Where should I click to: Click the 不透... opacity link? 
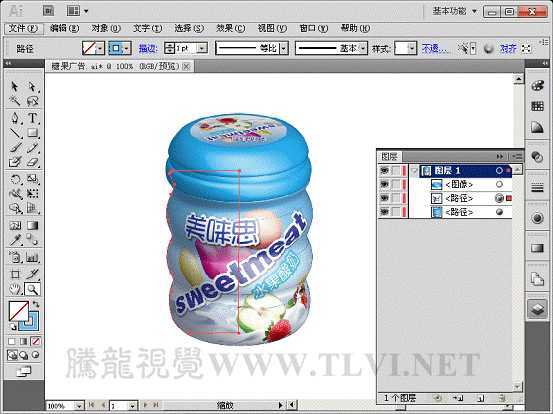(x=435, y=48)
